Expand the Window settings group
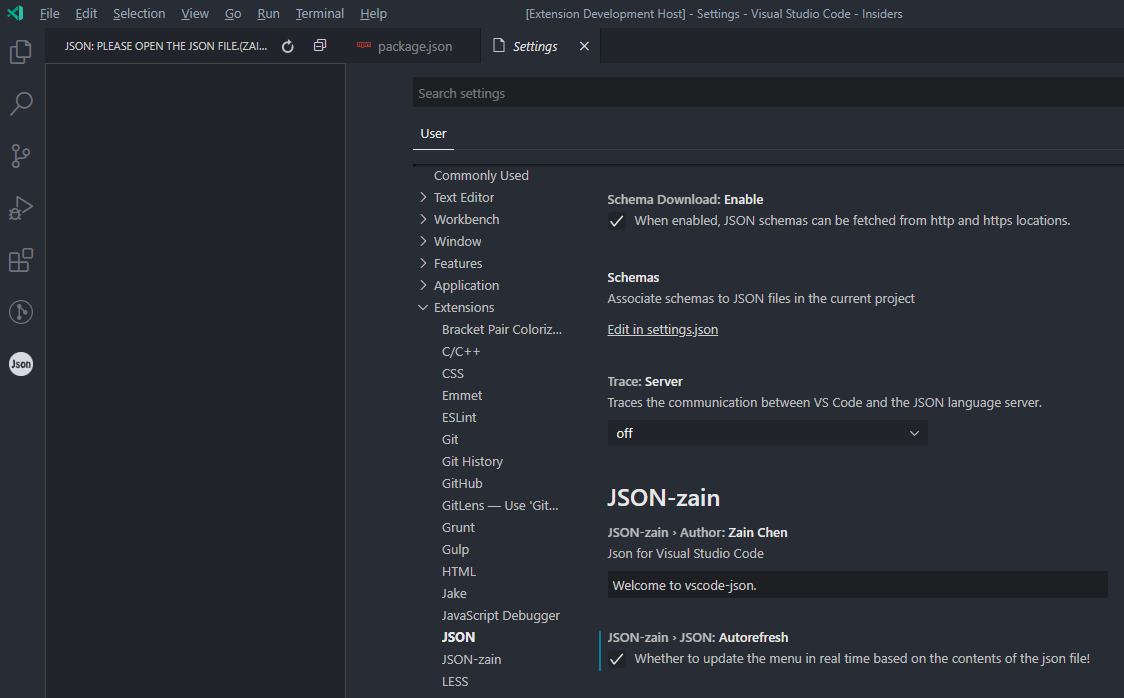 (x=423, y=241)
